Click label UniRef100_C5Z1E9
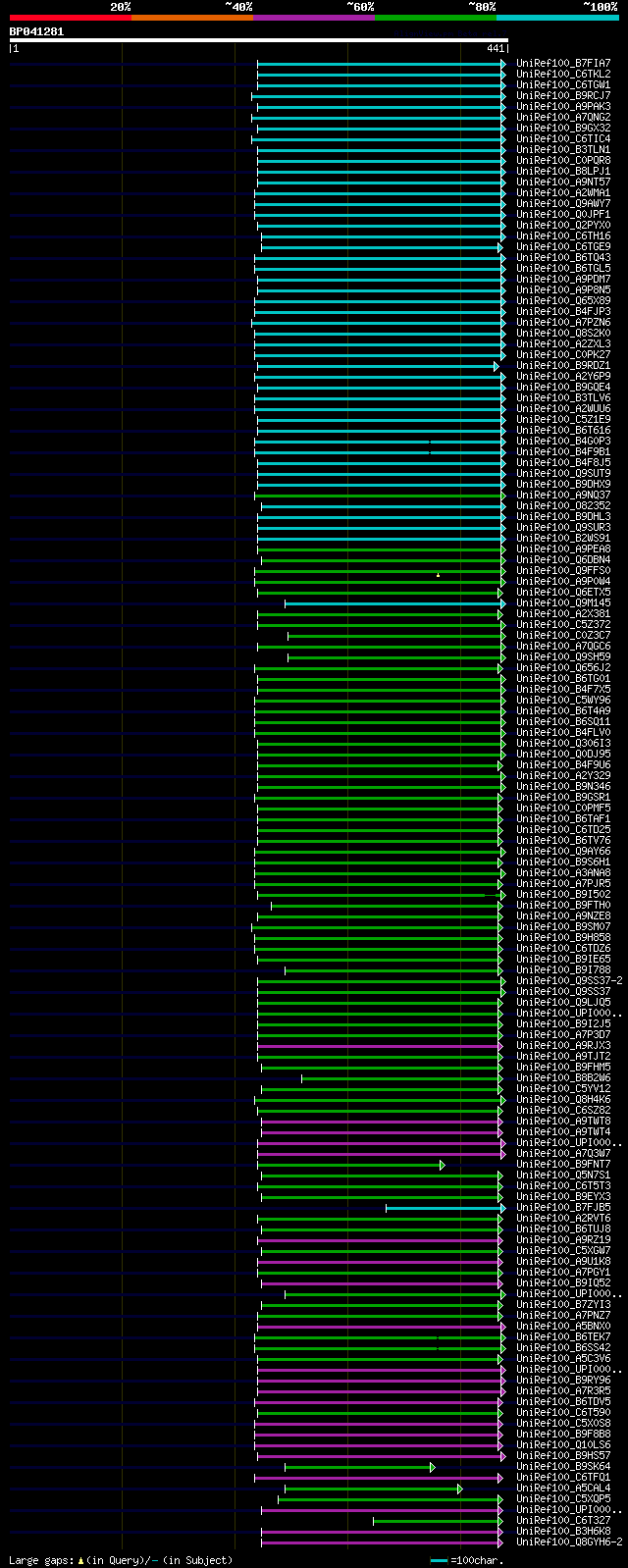The width and height of the screenshot is (628, 1568). (563, 419)
